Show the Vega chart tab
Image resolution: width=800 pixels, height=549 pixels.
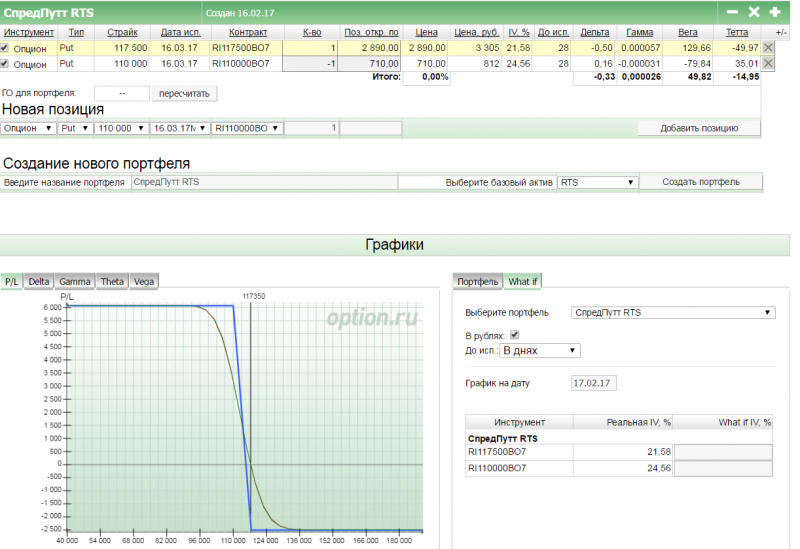tap(144, 282)
